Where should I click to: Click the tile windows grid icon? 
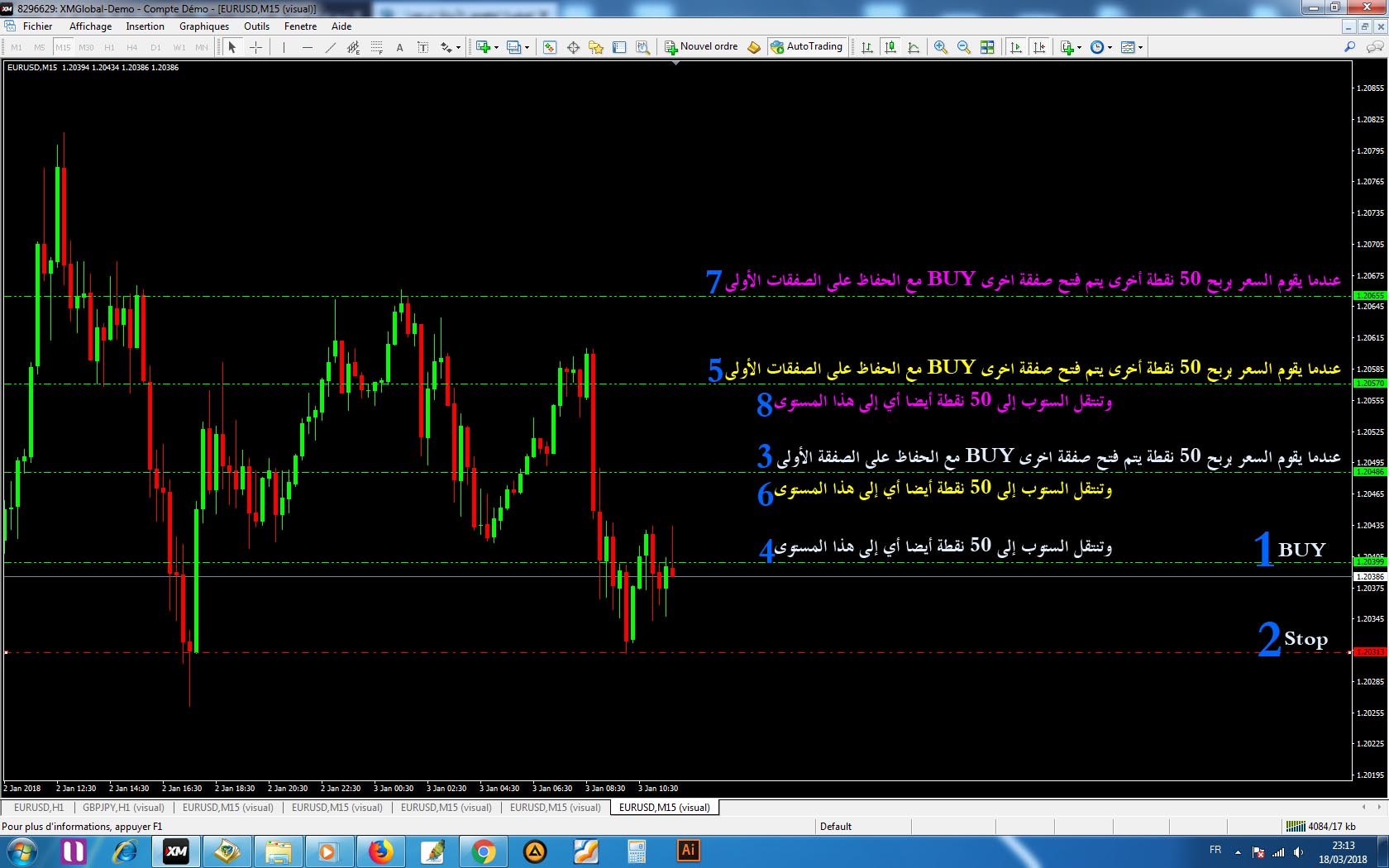click(x=986, y=47)
